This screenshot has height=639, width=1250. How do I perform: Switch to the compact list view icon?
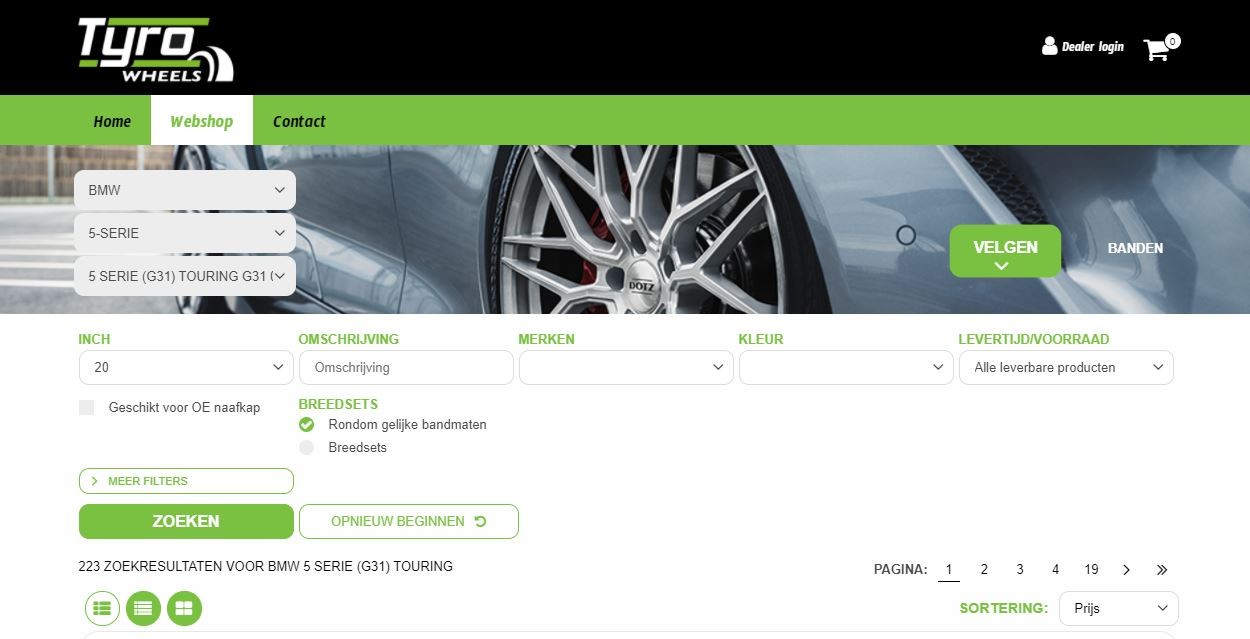point(143,608)
